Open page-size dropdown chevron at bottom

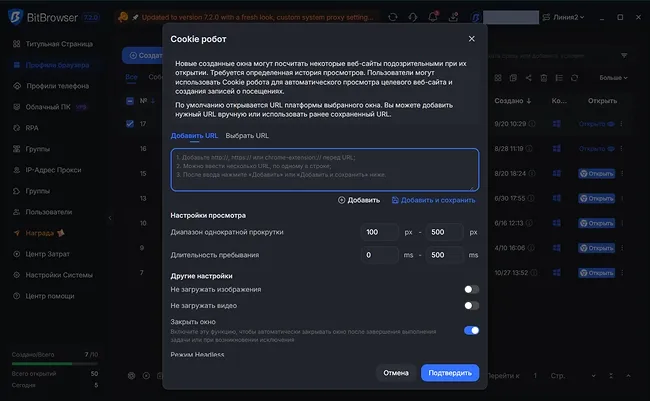(x=593, y=376)
